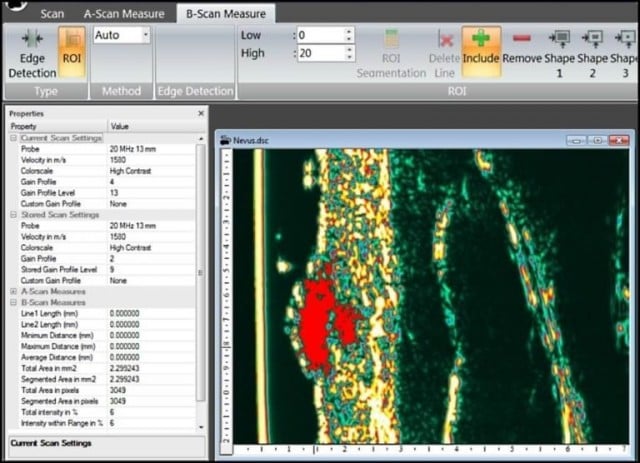This screenshot has width=640, height=463.
Task: Select the Minimum Distance (mm) row
Action: click(x=102, y=336)
